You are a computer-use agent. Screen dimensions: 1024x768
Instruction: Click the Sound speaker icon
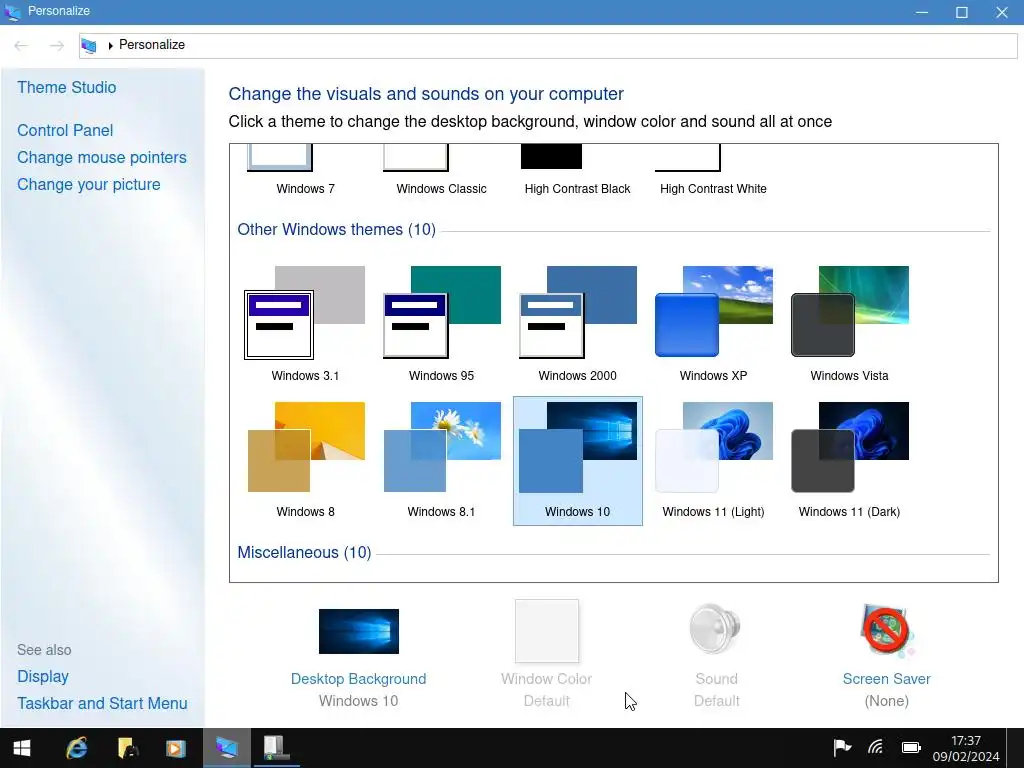(x=716, y=629)
